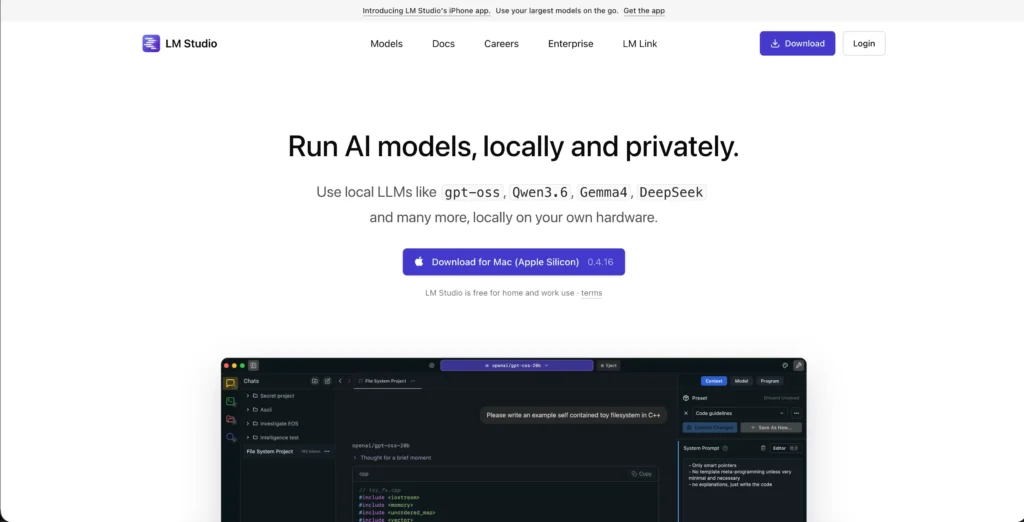Toggle the sidebar panel icon beside traffic lights
1024x522 pixels.
253,365
